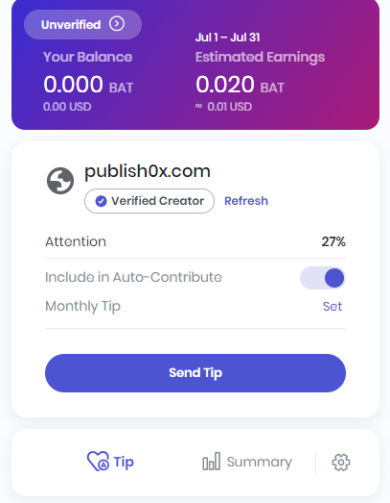Click the Summary bar chart icon
The height and width of the screenshot is (503, 390).
211,461
